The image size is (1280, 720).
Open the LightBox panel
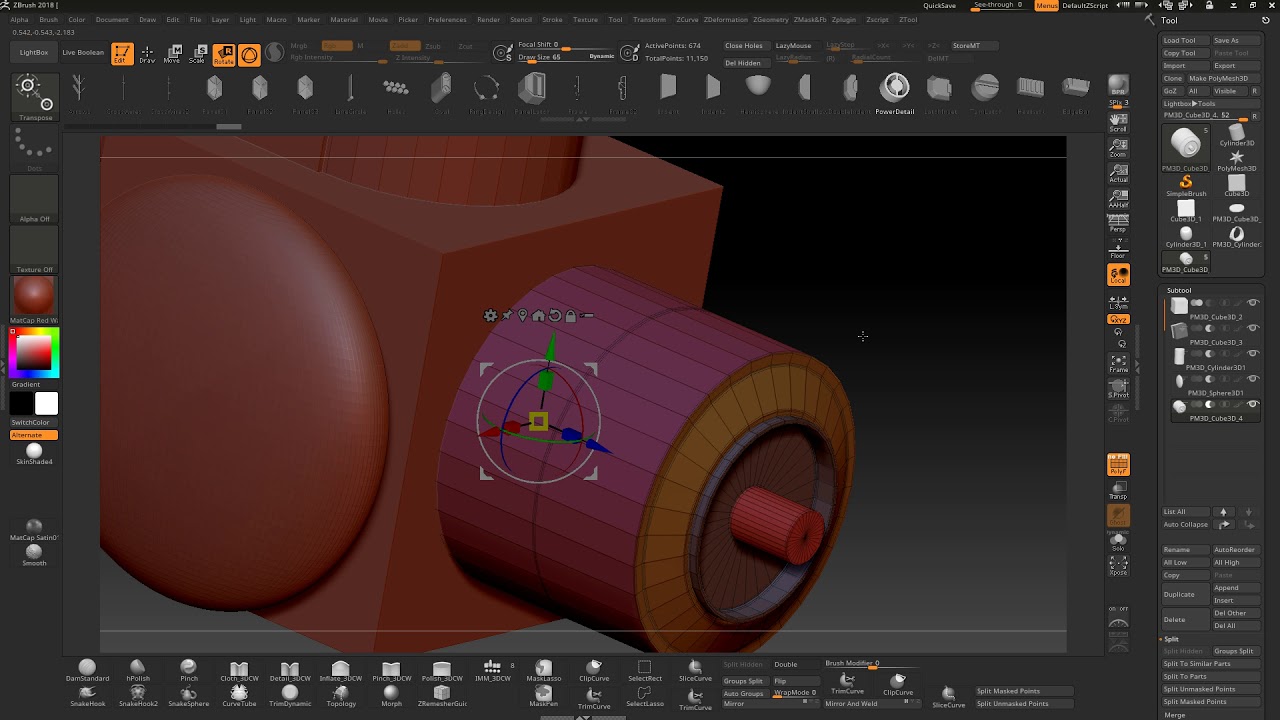(34, 52)
